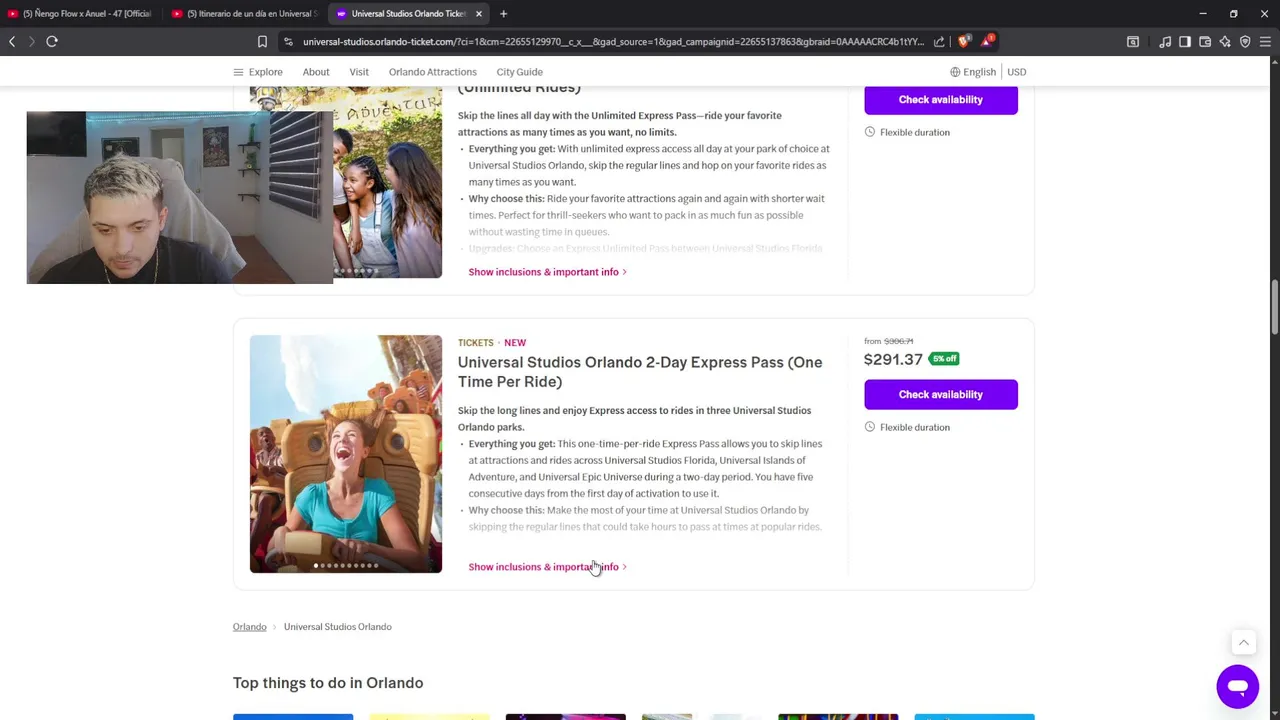Open the Leo AI sparkle icon
Screen dimensions: 1280x720
tap(1225, 42)
